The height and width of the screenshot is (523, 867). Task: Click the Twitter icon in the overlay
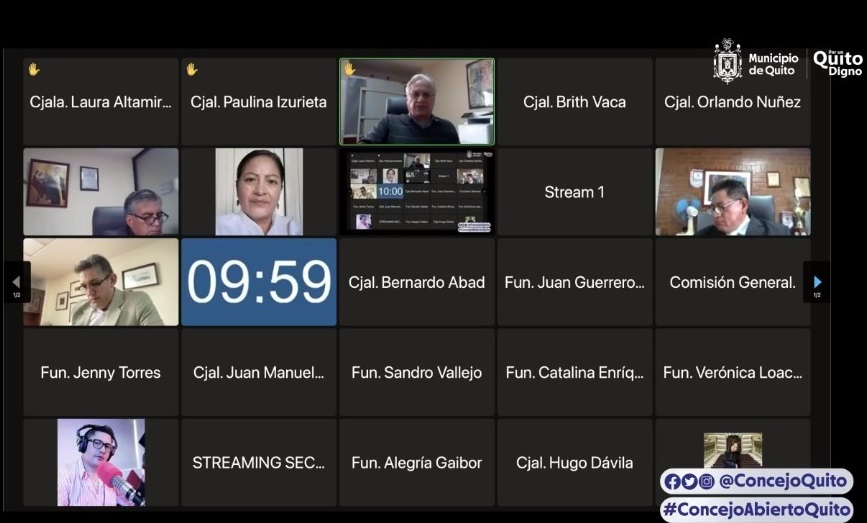tap(690, 482)
